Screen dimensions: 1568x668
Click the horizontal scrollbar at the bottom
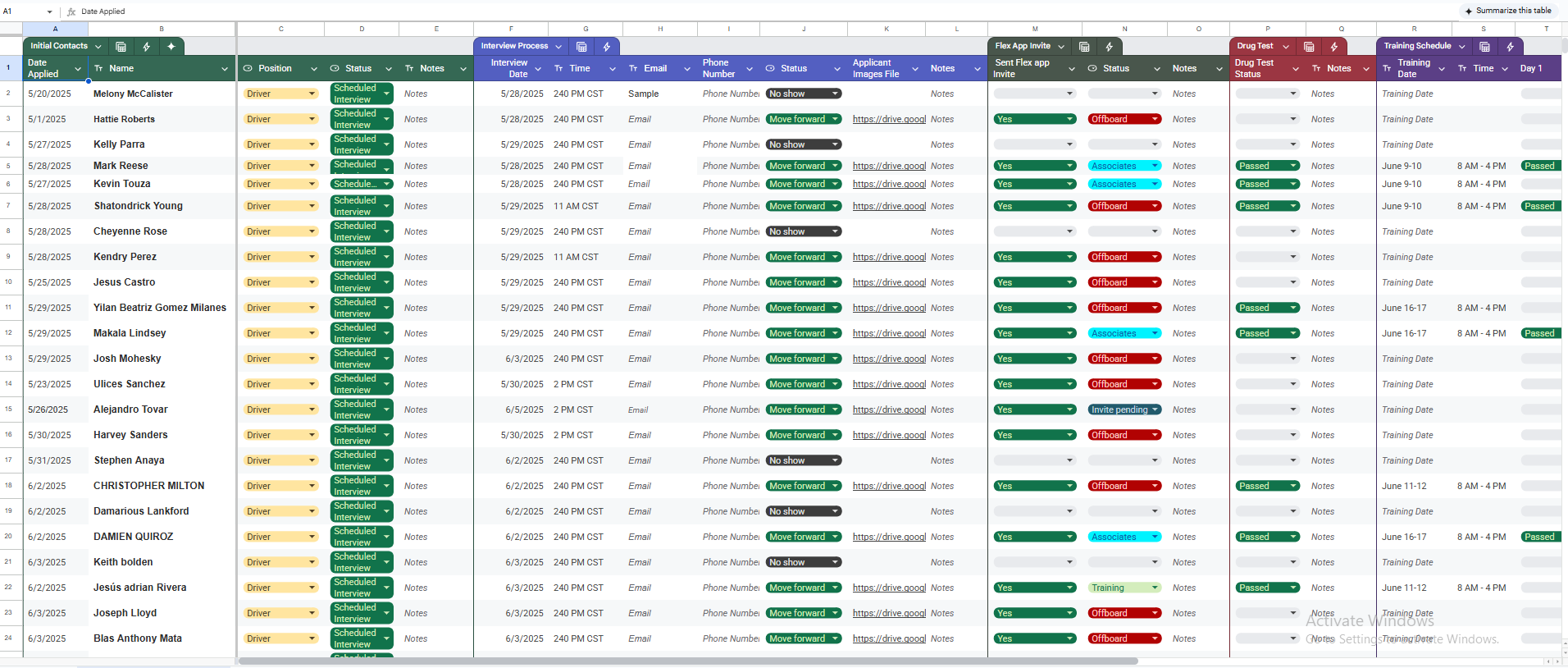[687, 661]
